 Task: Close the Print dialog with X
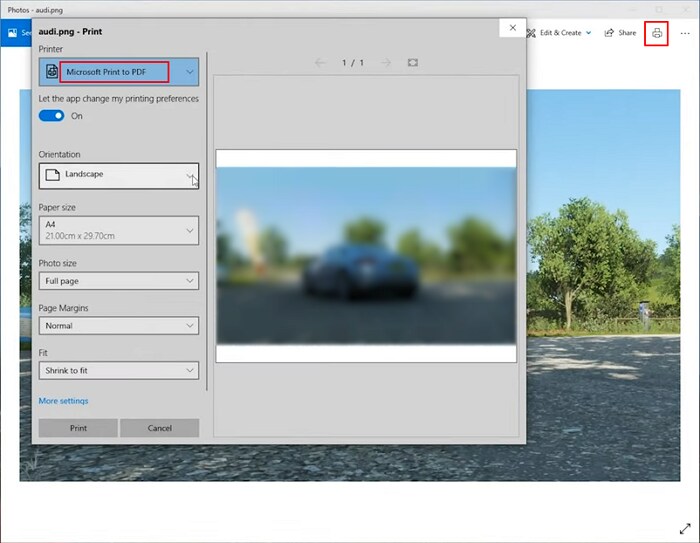(x=512, y=28)
